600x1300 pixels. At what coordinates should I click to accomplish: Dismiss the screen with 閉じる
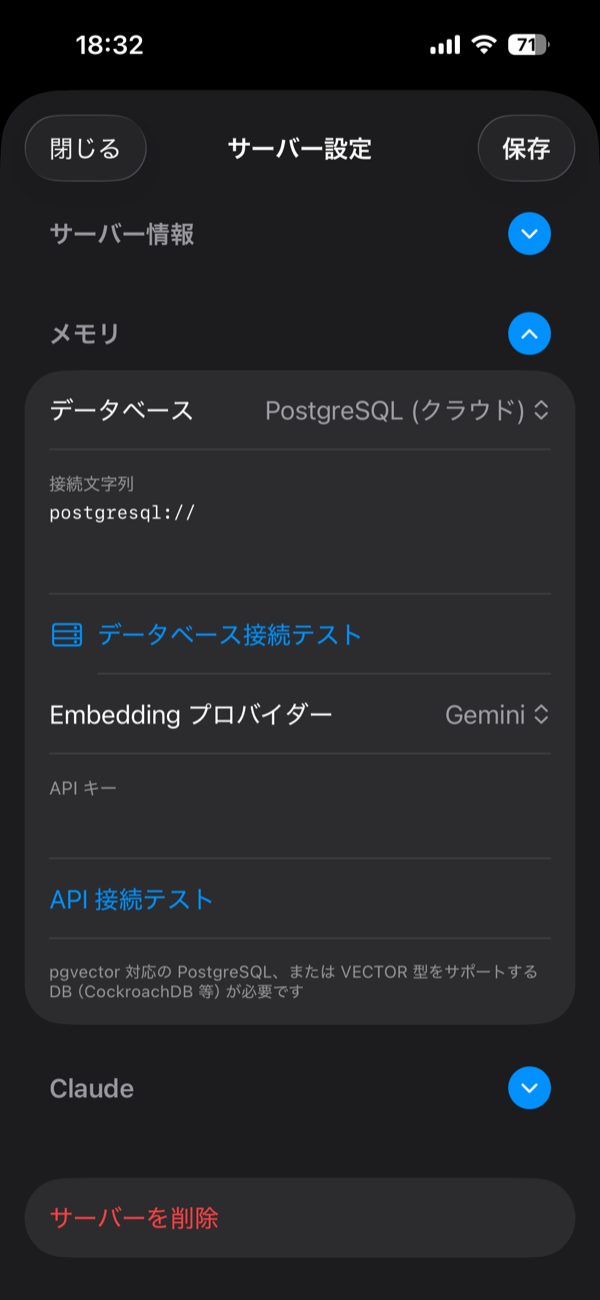[x=84, y=147]
